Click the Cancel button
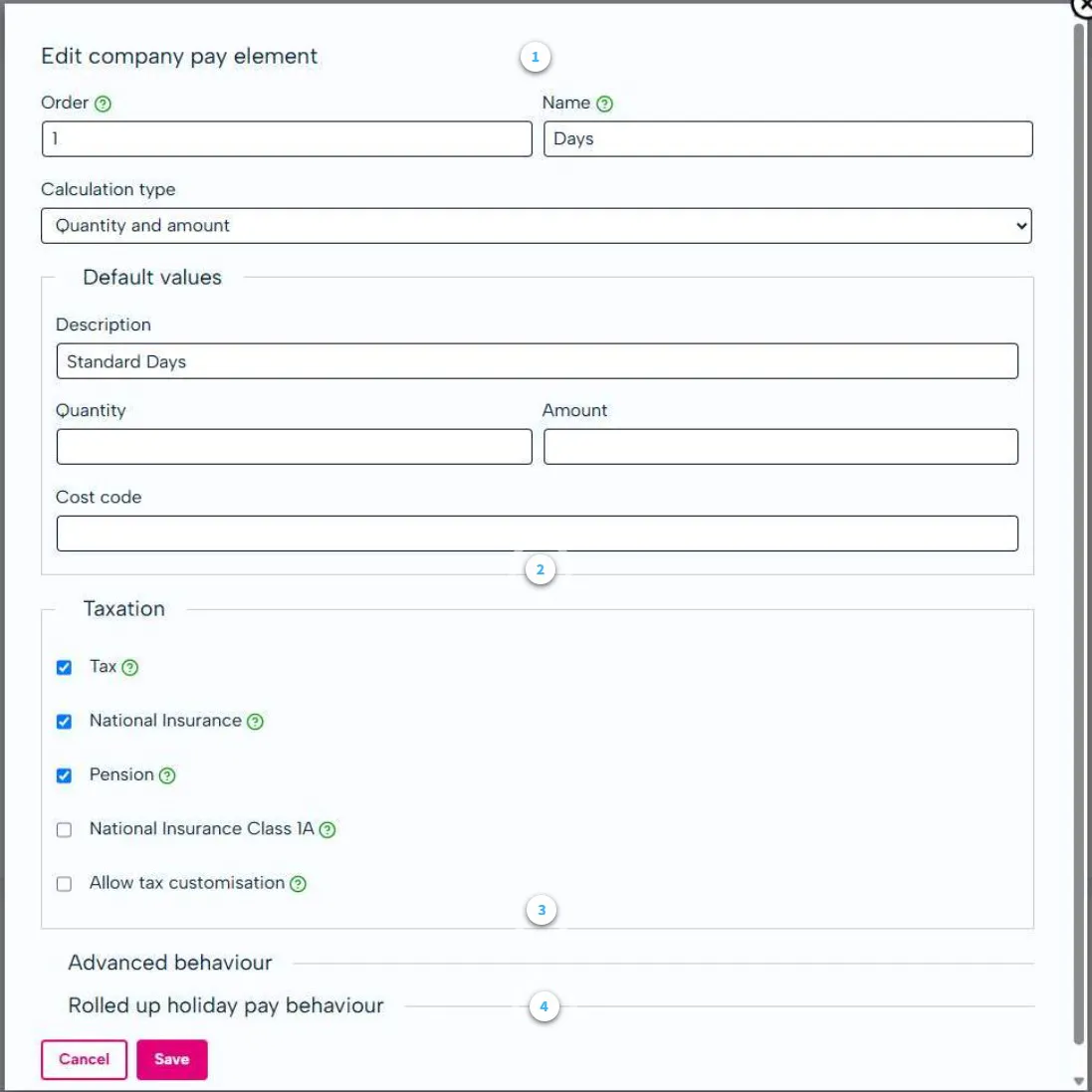This screenshot has height=1092, width=1092. 84,1059
